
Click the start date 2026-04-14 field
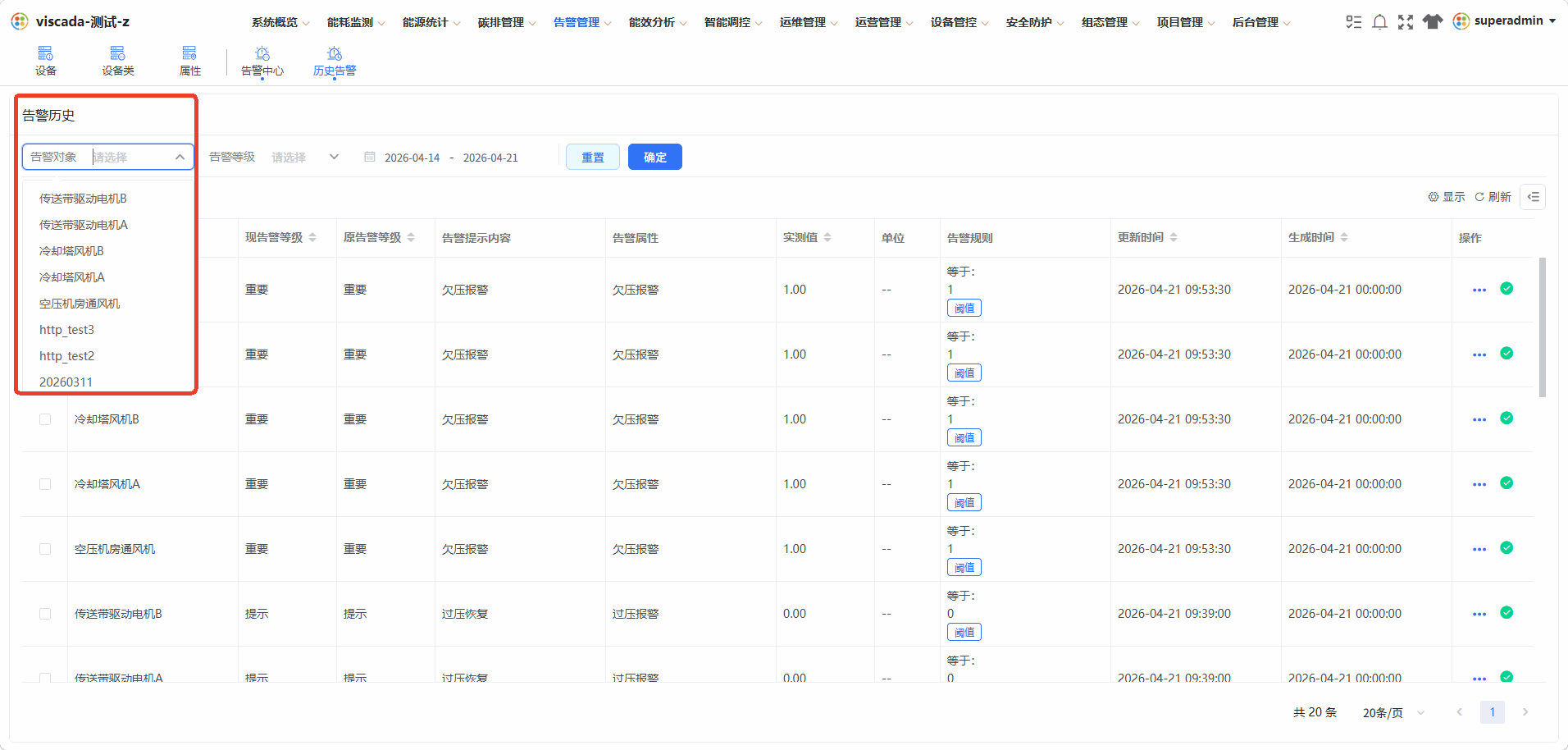coord(412,158)
